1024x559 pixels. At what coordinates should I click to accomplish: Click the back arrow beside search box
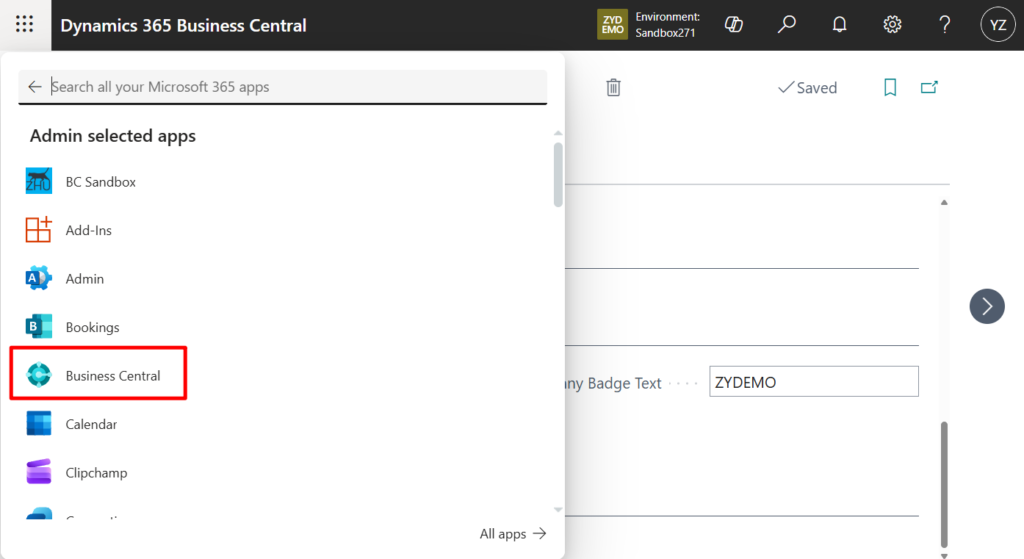tap(35, 87)
